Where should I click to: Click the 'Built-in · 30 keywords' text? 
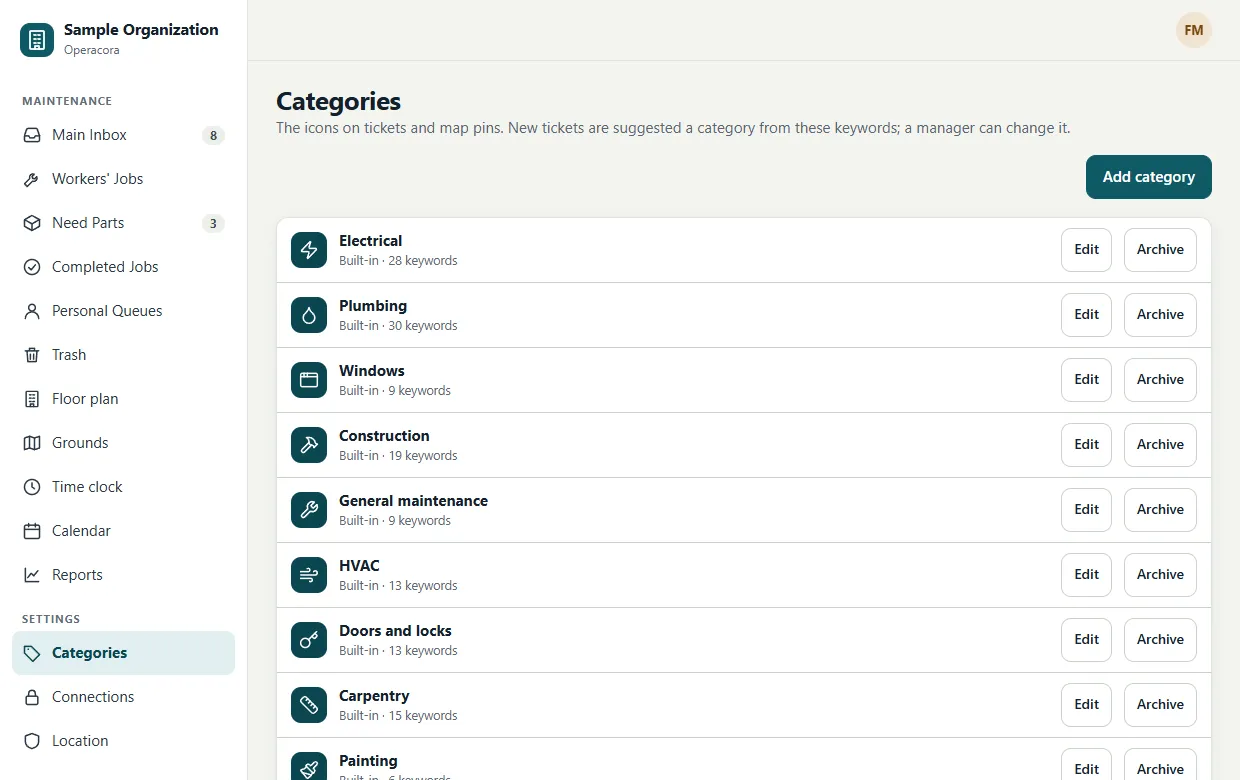pos(398,326)
